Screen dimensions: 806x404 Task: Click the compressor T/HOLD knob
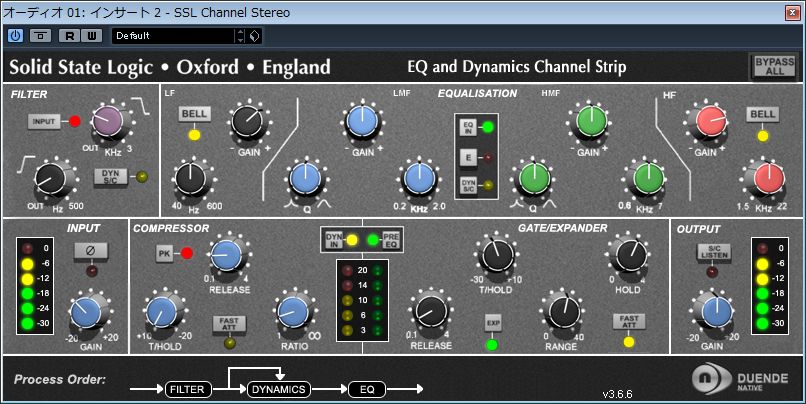(x=162, y=313)
